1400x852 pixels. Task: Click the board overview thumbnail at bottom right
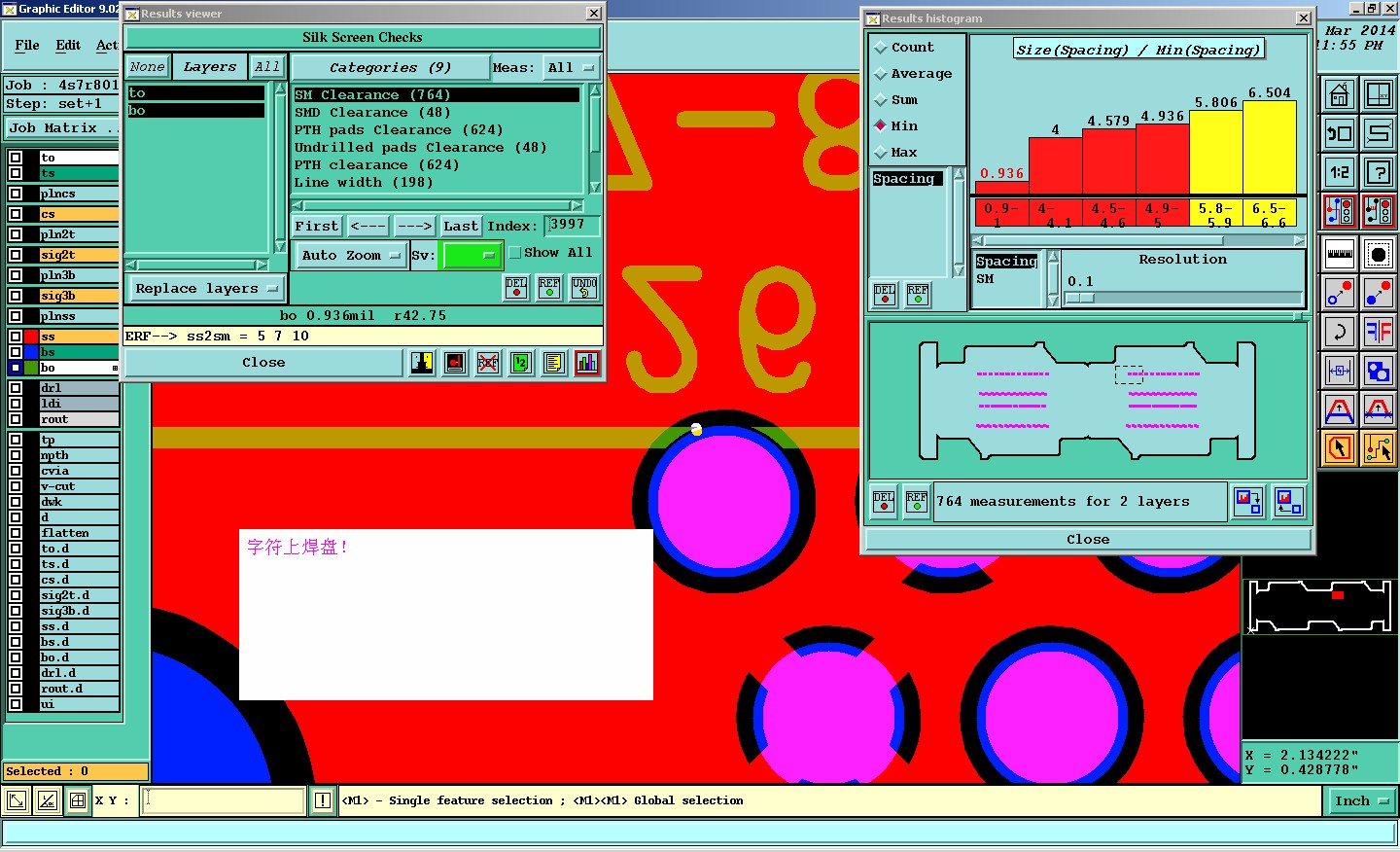point(1319,606)
